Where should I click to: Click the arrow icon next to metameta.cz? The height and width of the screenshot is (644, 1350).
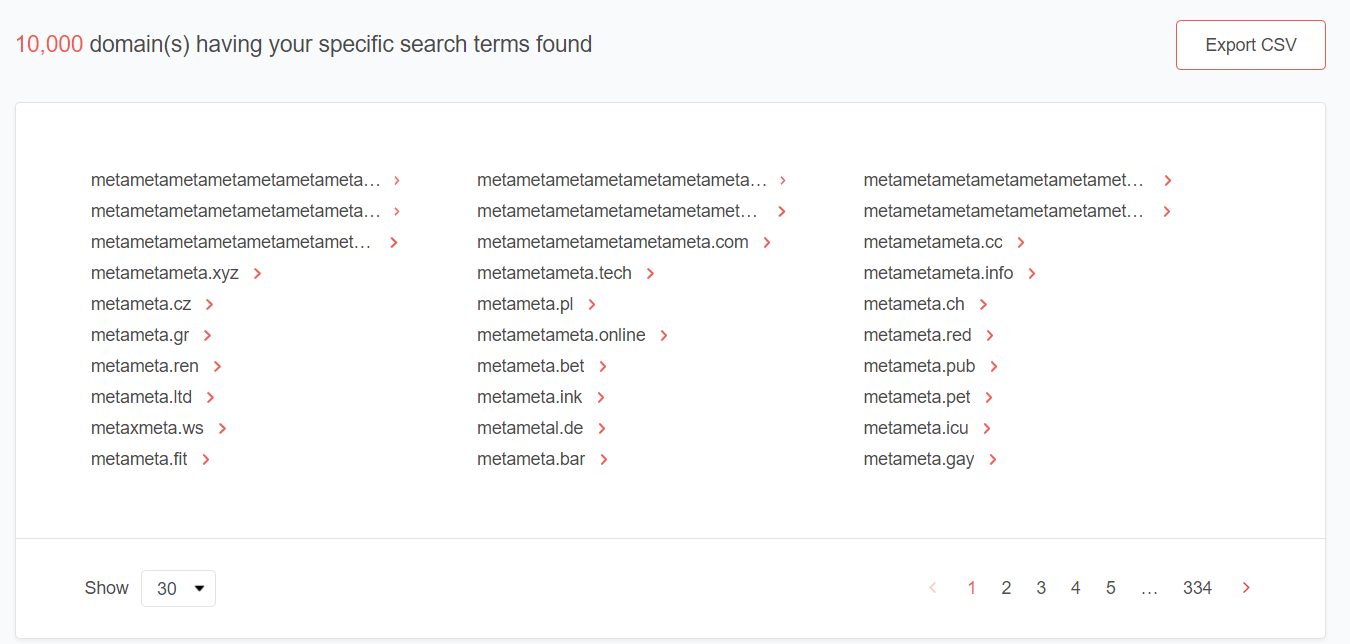pos(209,305)
